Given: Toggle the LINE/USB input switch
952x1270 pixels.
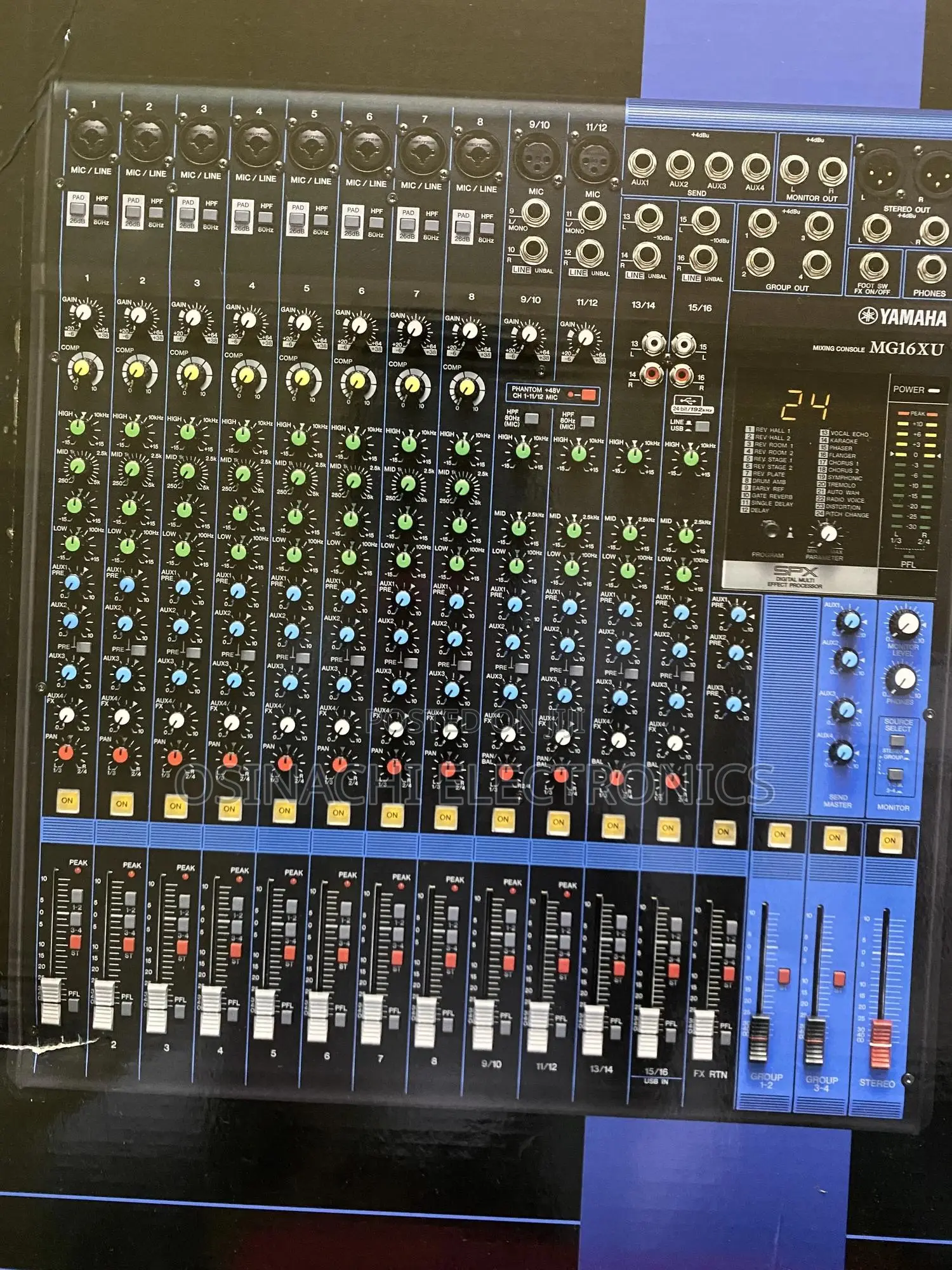Looking at the screenshot, I should click(x=702, y=426).
